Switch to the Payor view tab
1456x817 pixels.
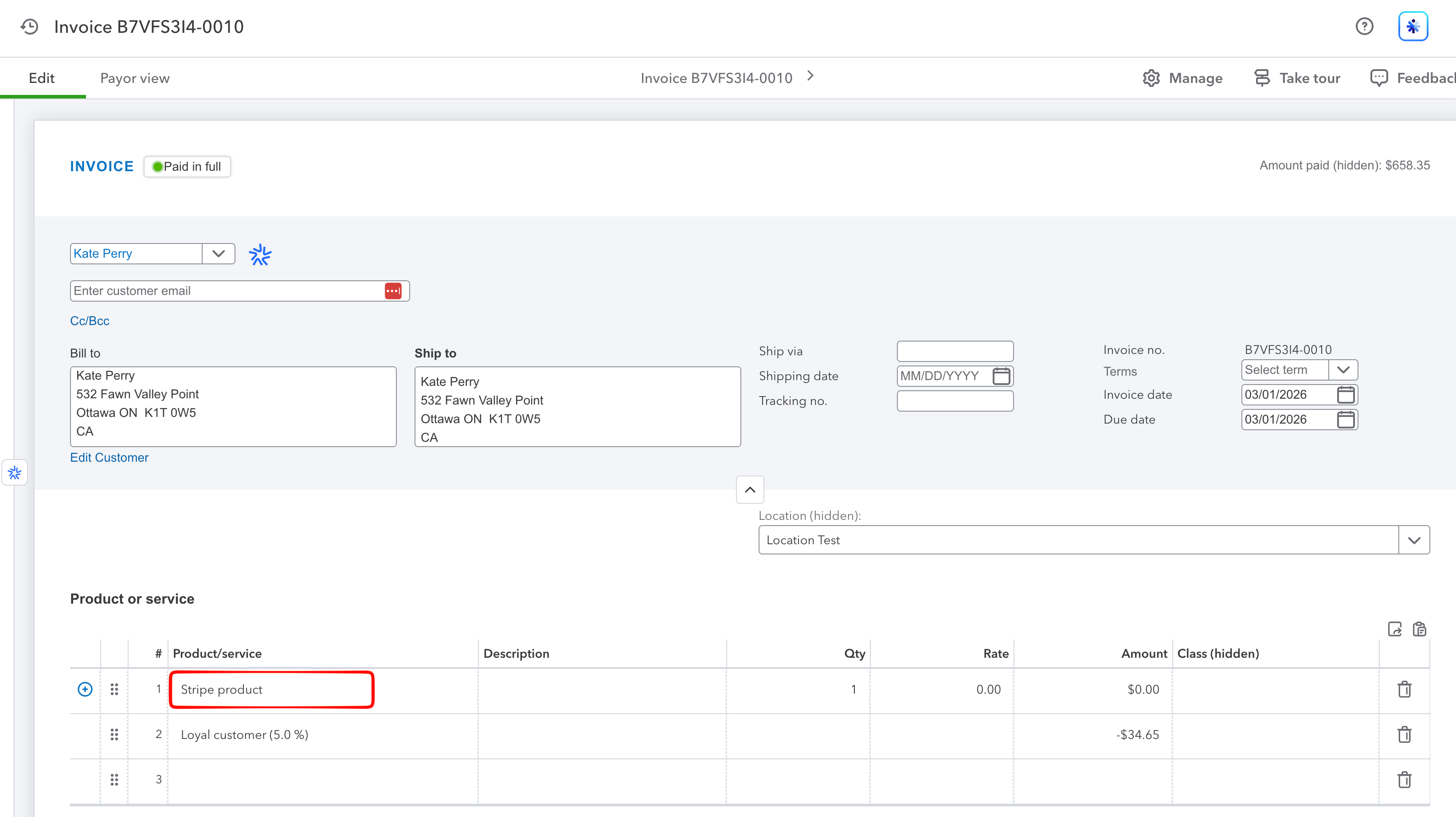coord(134,78)
